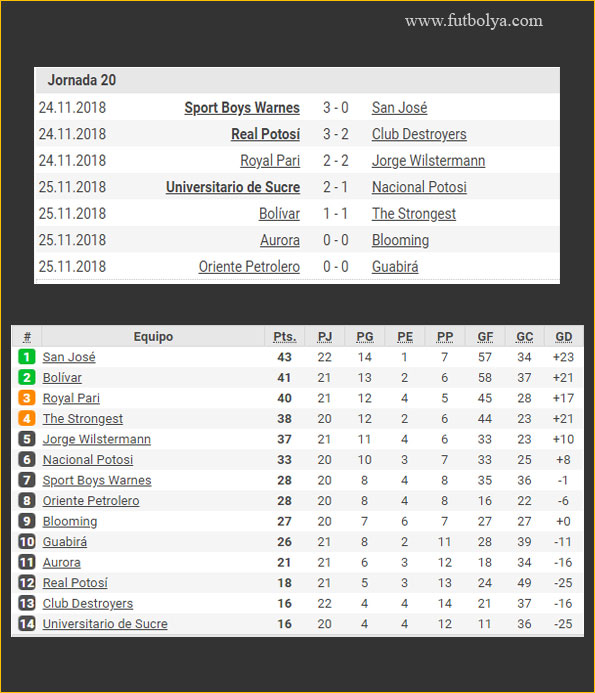Screen dimensions: 595x693
Task: Open Universitario de Sucre fixture link
Action: [233, 187]
